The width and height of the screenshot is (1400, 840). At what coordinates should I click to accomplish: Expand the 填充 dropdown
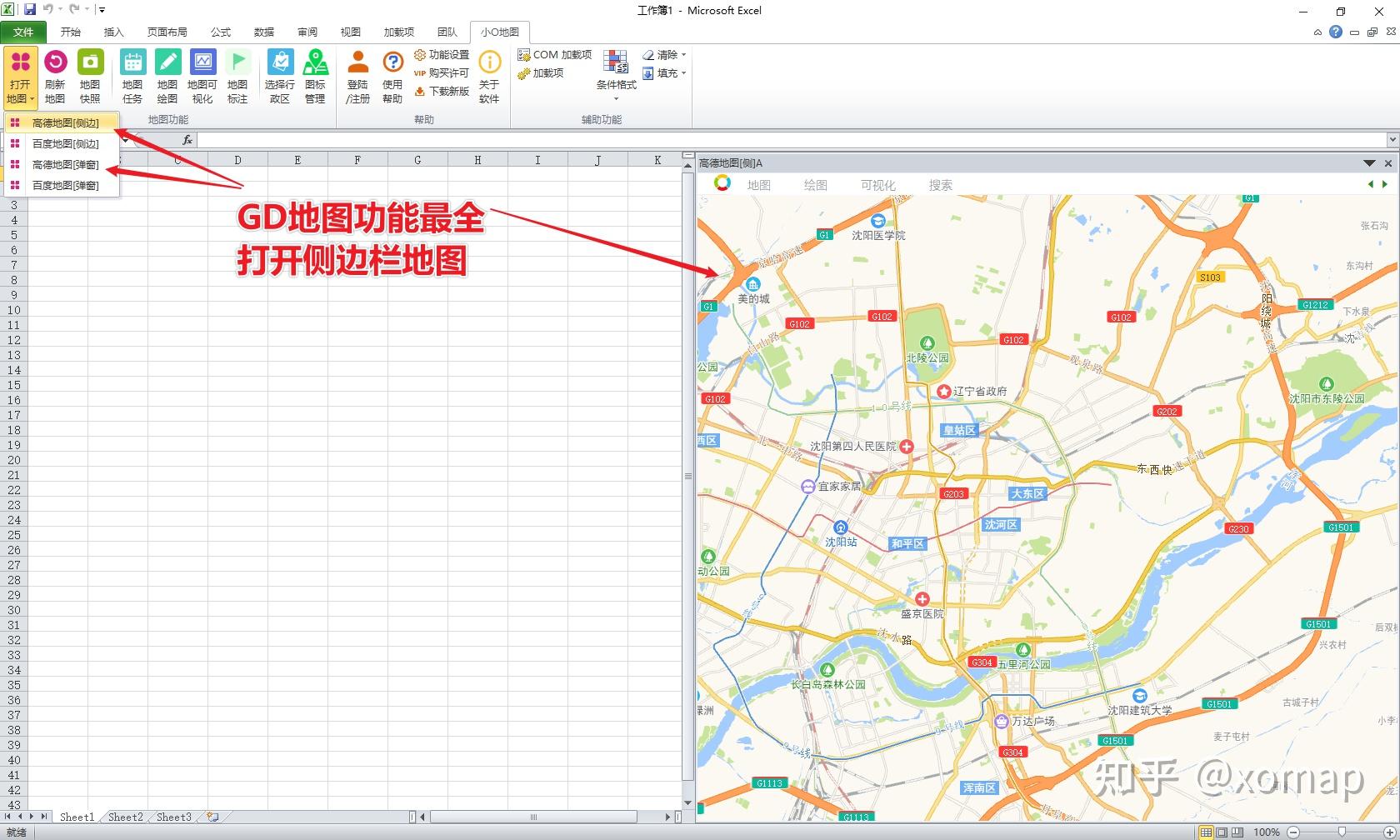tap(664, 73)
